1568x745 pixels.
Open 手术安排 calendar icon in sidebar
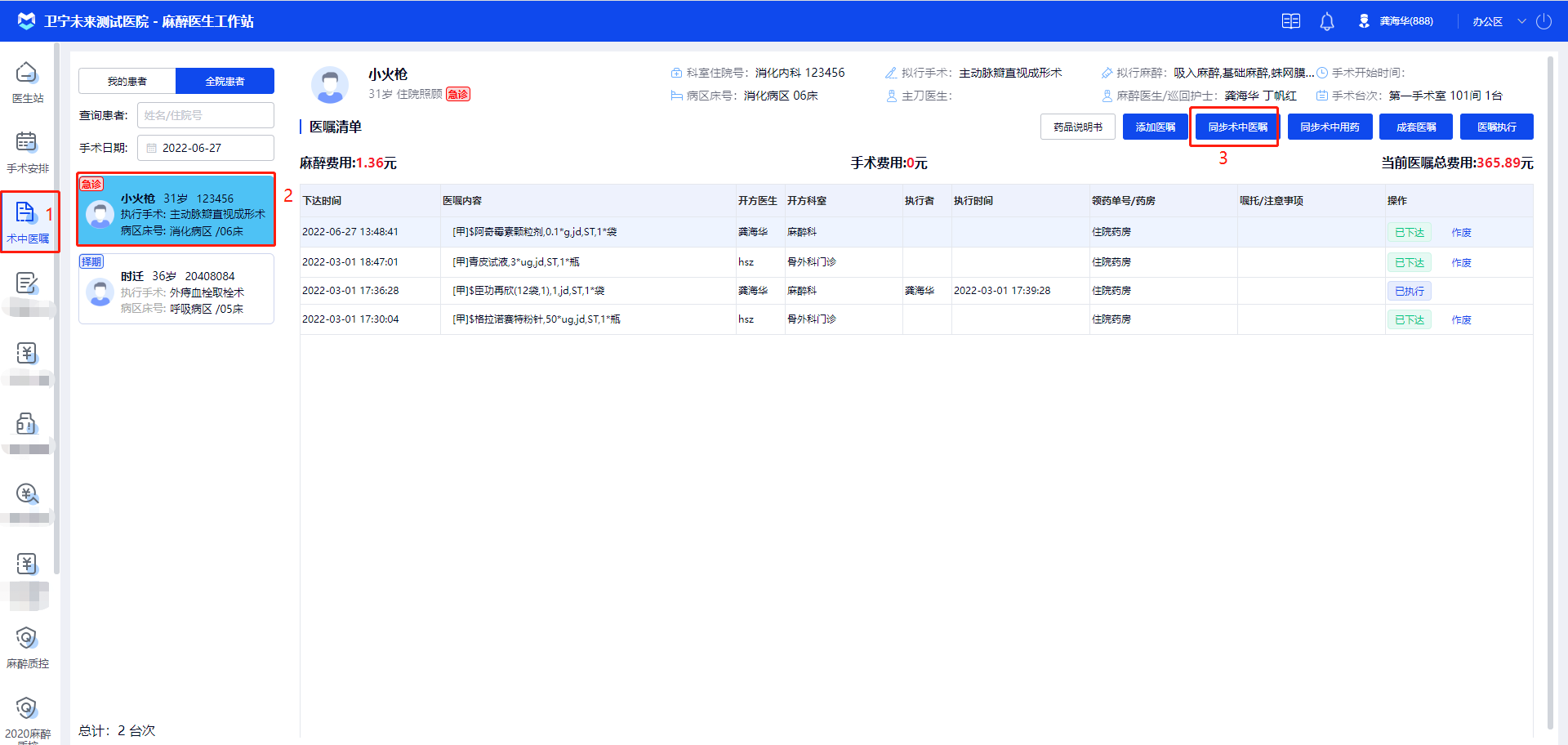click(27, 142)
